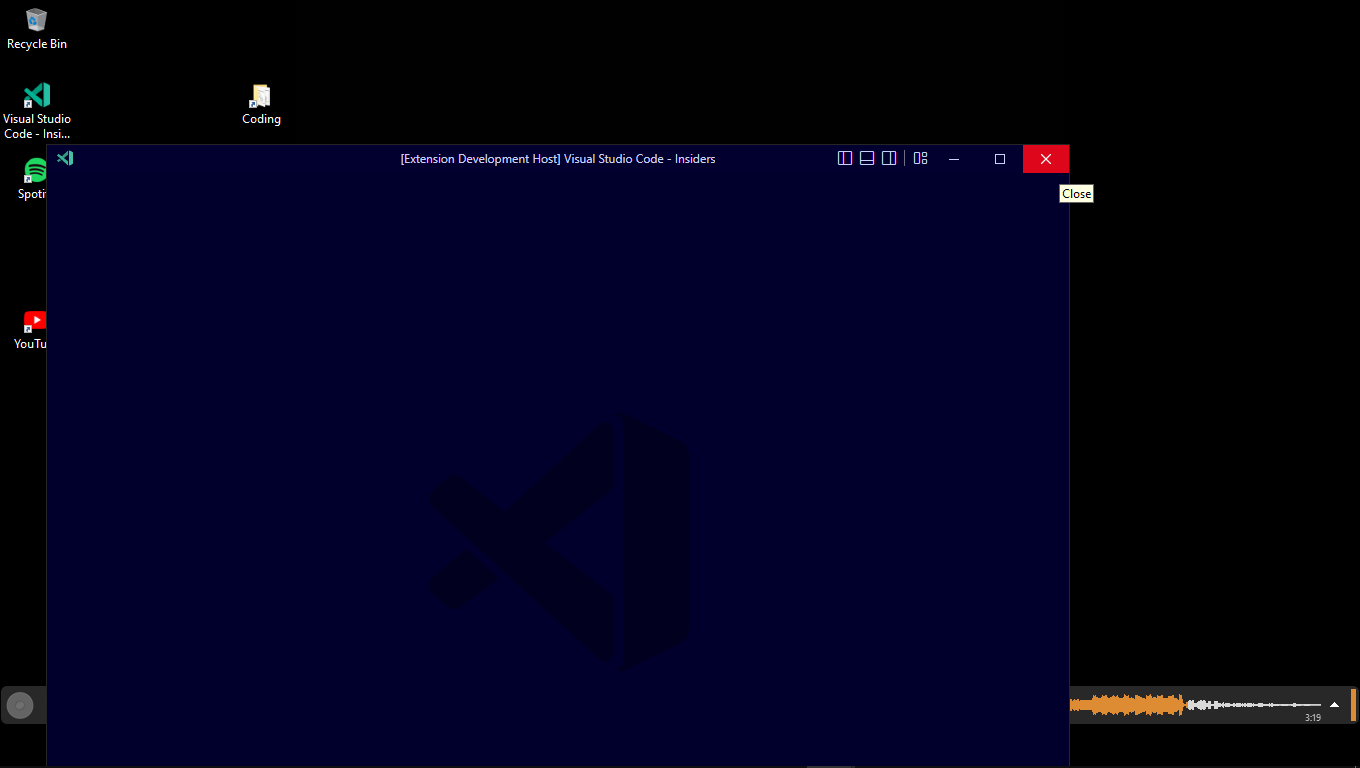Screen dimensions: 1360x768
Task: Seek in the music player's orange waveform
Action: (1126, 705)
